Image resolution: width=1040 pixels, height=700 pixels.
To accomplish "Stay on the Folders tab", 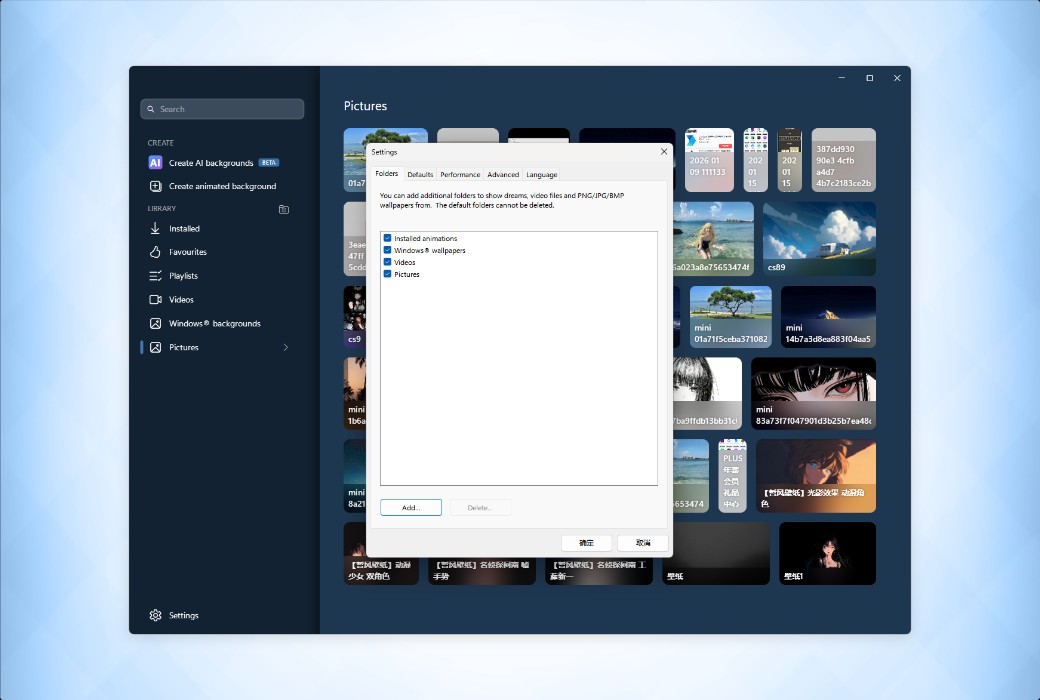I will pyautogui.click(x=387, y=174).
